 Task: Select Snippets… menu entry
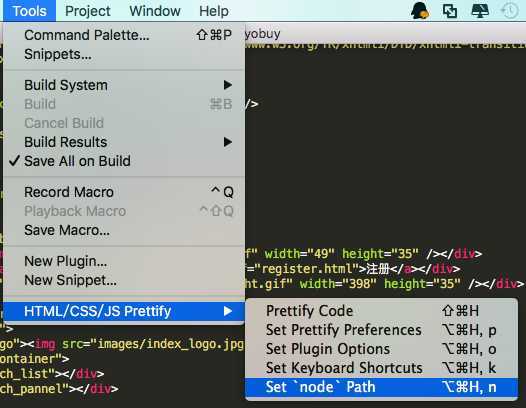coord(124,54)
